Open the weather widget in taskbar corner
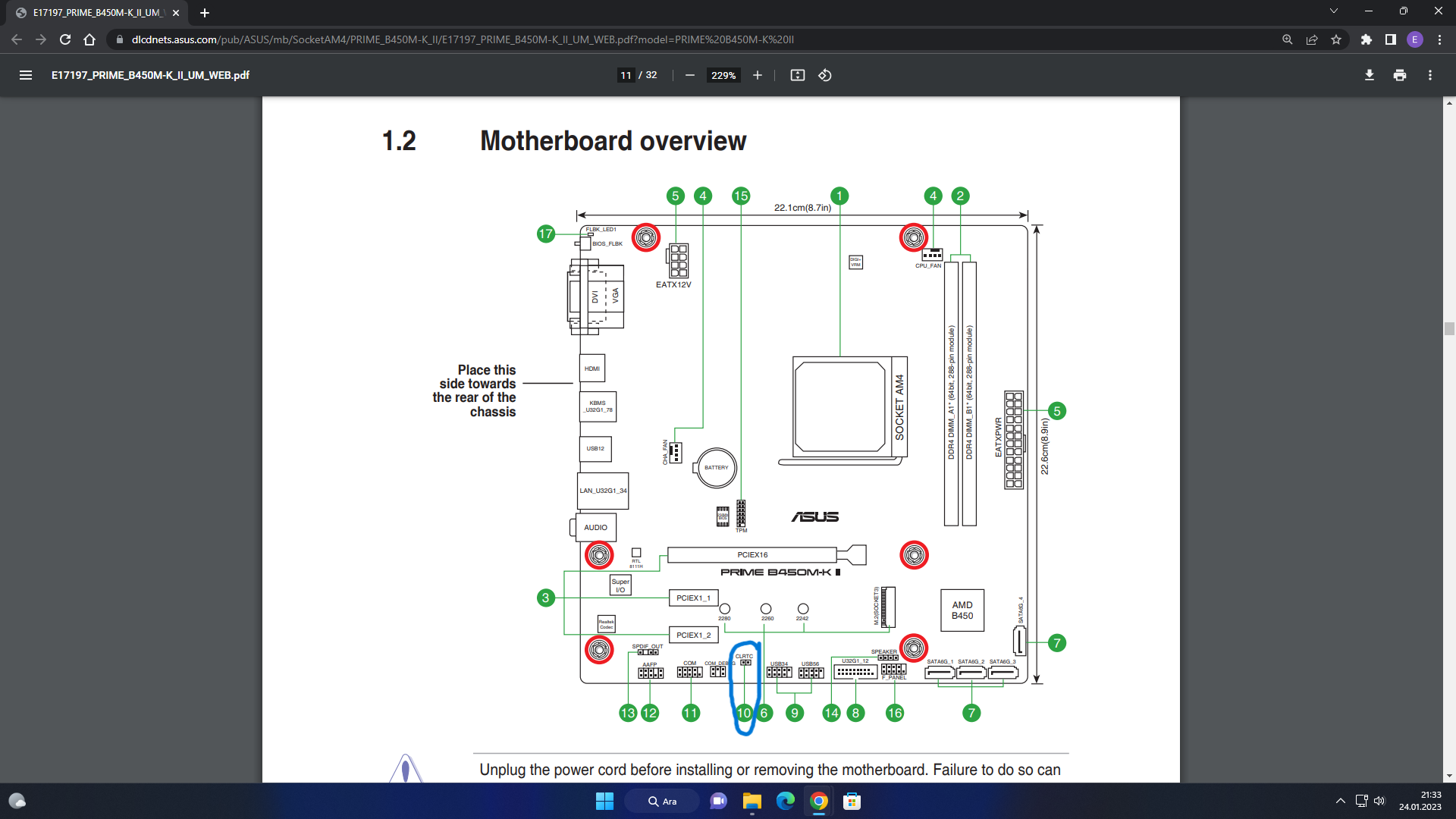 [17, 801]
